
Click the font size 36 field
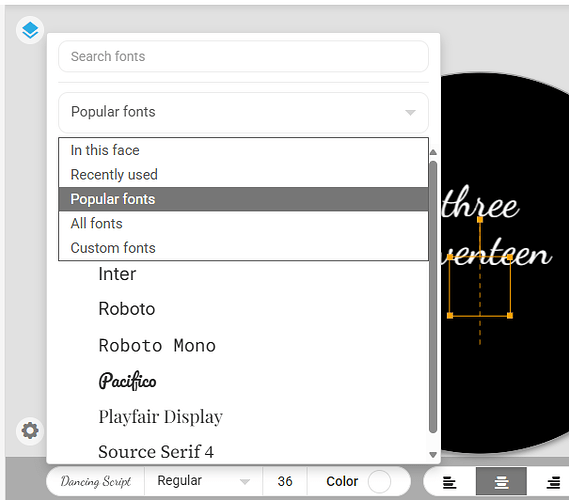(x=285, y=481)
